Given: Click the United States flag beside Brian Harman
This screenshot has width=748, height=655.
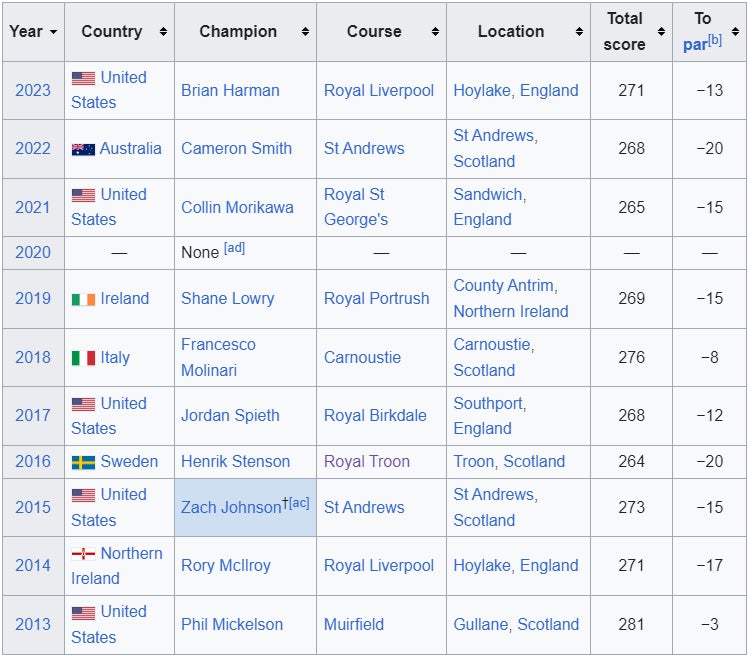Looking at the screenshot, I should point(83,78).
